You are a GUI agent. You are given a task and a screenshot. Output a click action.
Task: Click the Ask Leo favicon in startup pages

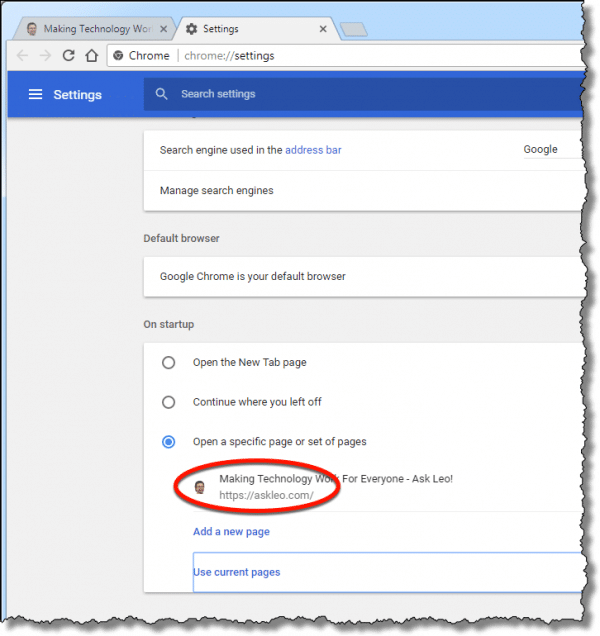pyautogui.click(x=200, y=487)
